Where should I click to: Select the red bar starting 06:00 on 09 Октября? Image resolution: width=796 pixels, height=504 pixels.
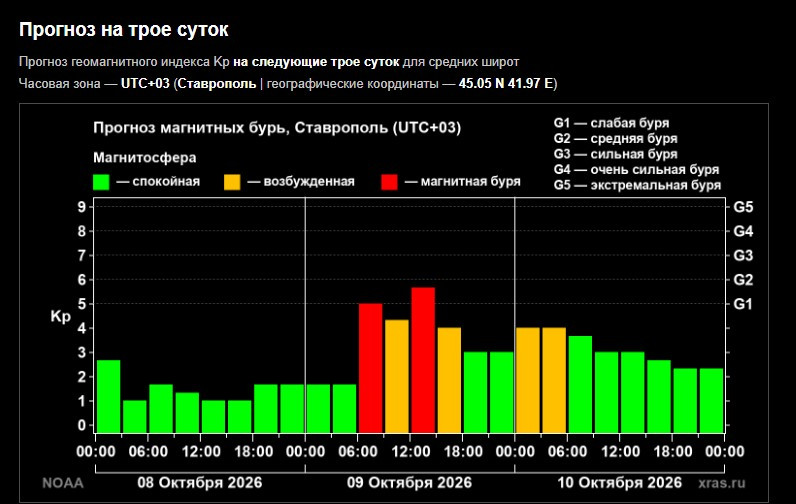371,368
